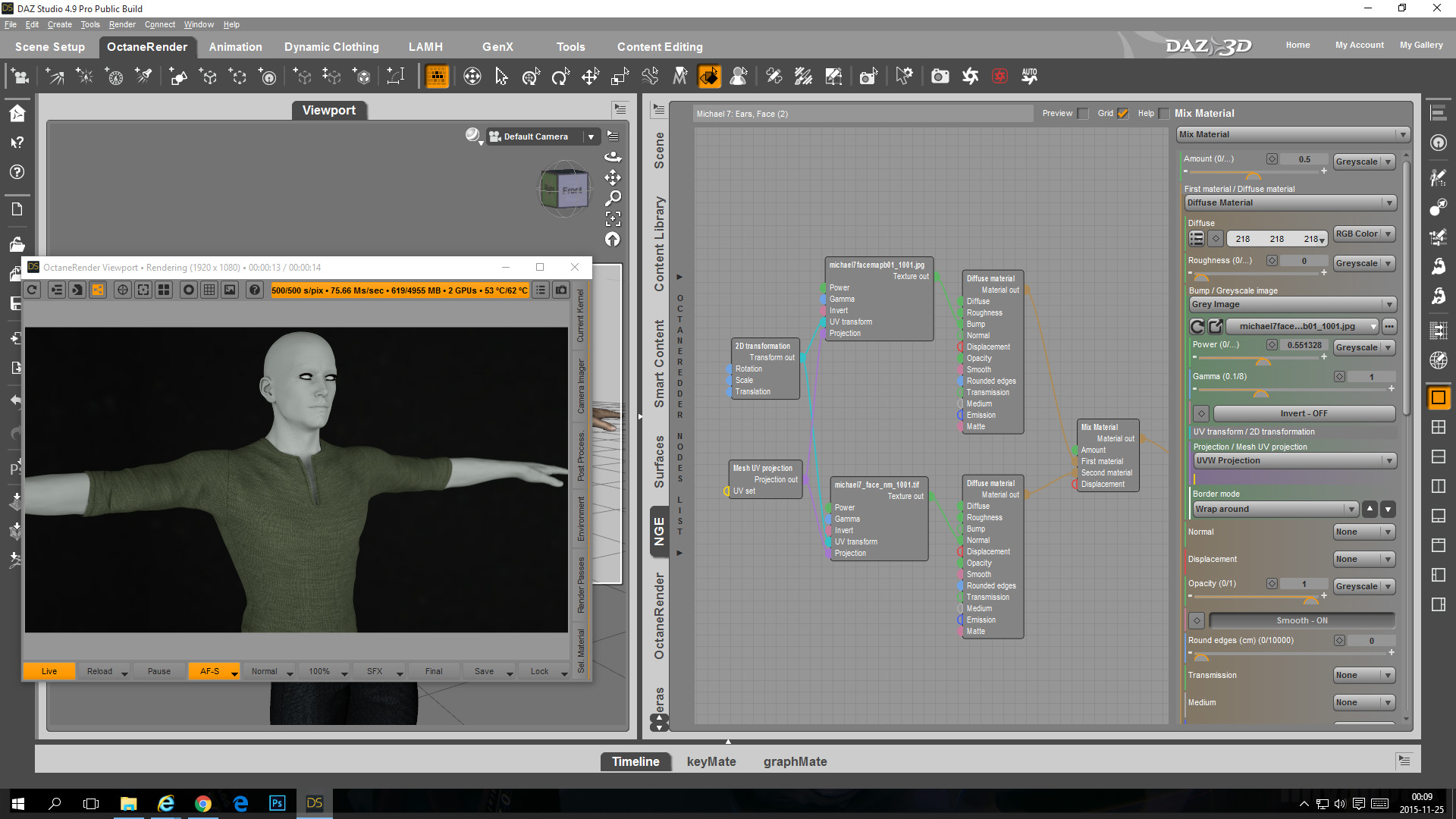Click the viewport frame selection icon

pyautogui.click(x=613, y=219)
